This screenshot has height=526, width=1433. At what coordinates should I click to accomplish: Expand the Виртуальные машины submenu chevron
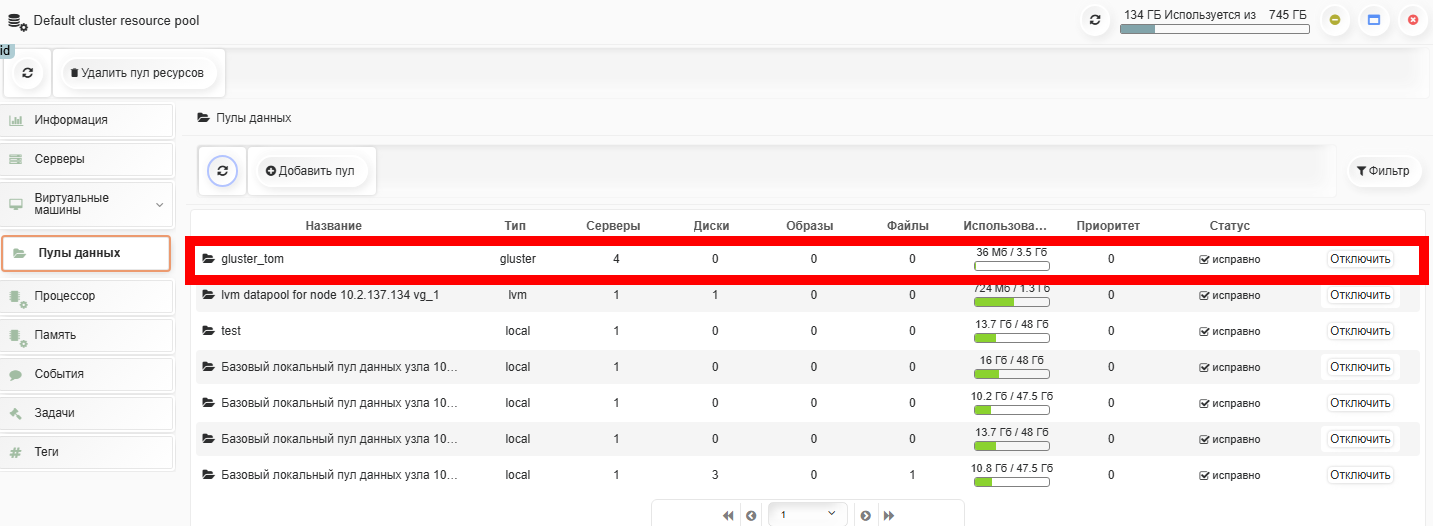[x=159, y=204]
